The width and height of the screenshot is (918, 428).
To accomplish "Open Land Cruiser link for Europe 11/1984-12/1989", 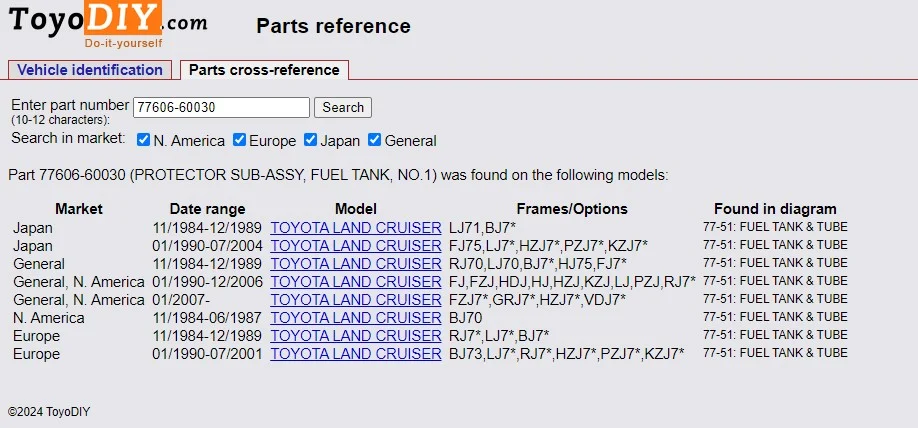I will [x=355, y=336].
